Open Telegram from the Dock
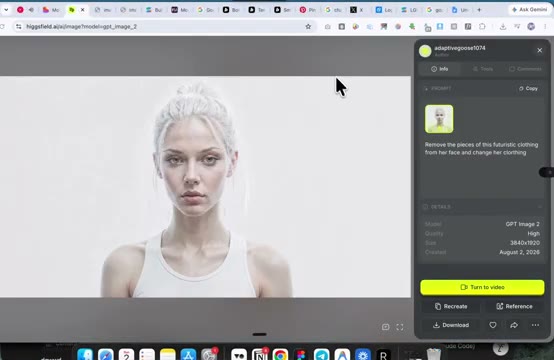Screen dimensions: 554x360 tap(322, 354)
